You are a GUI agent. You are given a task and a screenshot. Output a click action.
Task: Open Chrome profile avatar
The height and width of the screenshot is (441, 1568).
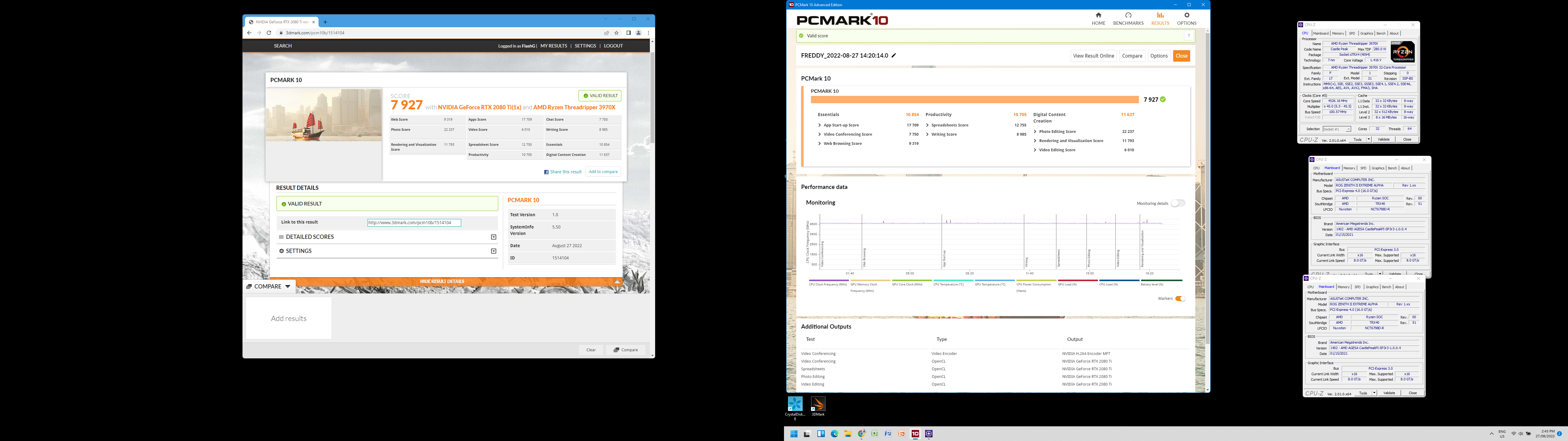tap(639, 33)
